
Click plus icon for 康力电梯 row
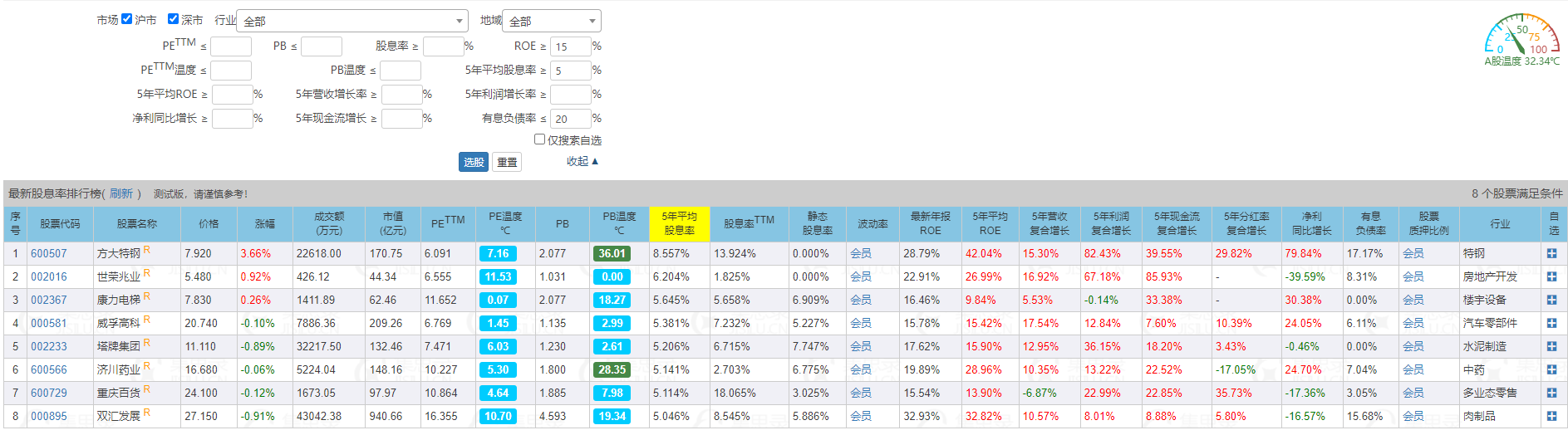pyautogui.click(x=1551, y=301)
